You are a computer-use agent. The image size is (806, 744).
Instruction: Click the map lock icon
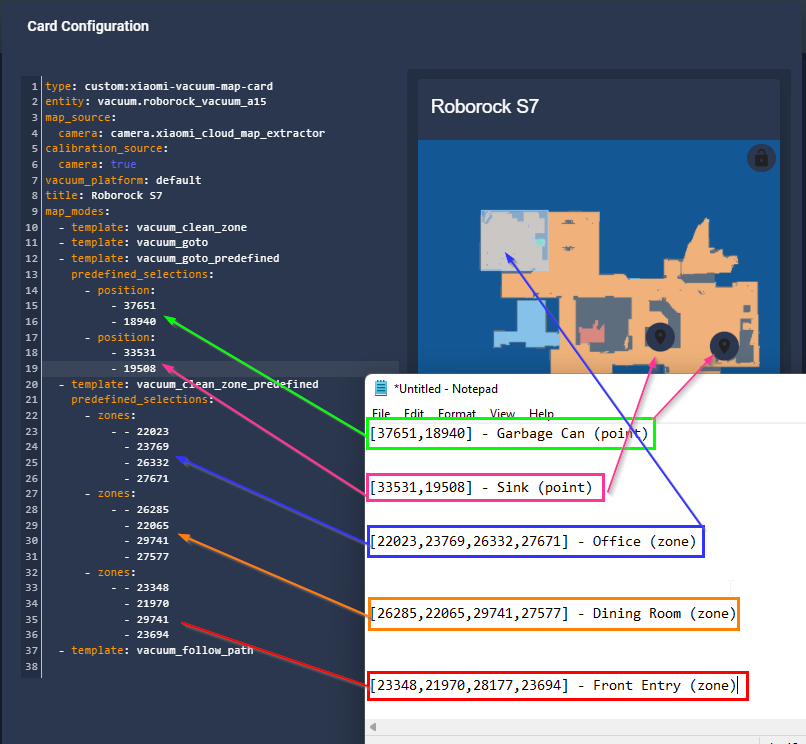pos(761,158)
